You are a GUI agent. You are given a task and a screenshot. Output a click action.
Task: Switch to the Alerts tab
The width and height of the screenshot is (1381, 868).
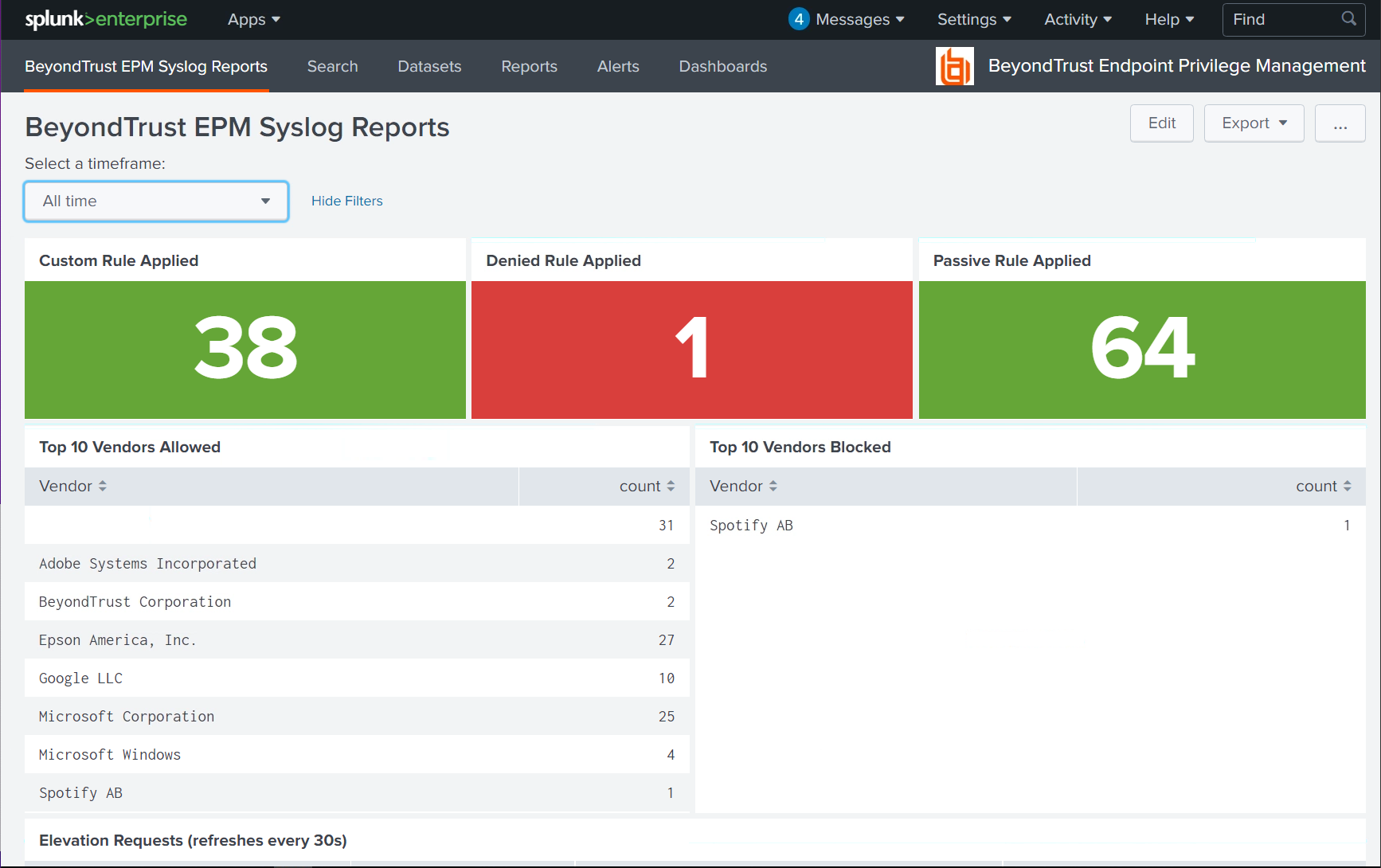(618, 66)
